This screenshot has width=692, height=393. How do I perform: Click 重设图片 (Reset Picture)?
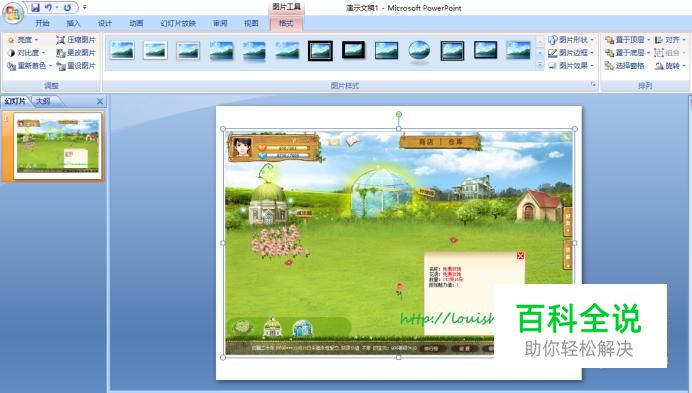click(75, 66)
